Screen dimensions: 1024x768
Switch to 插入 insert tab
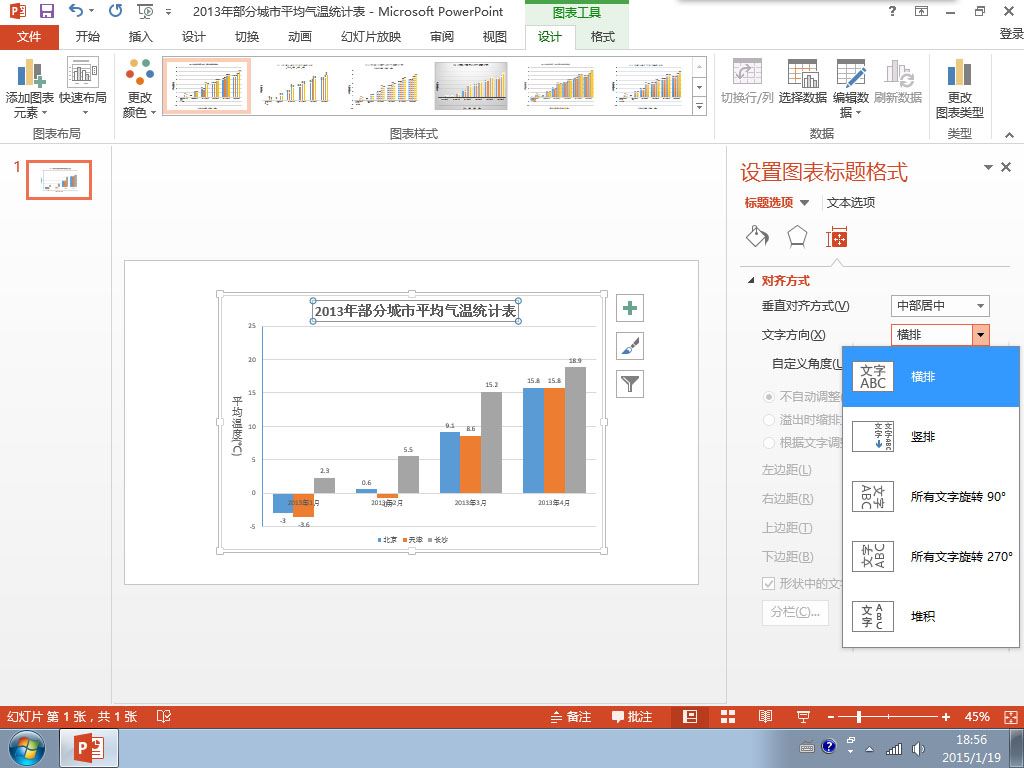tap(140, 37)
